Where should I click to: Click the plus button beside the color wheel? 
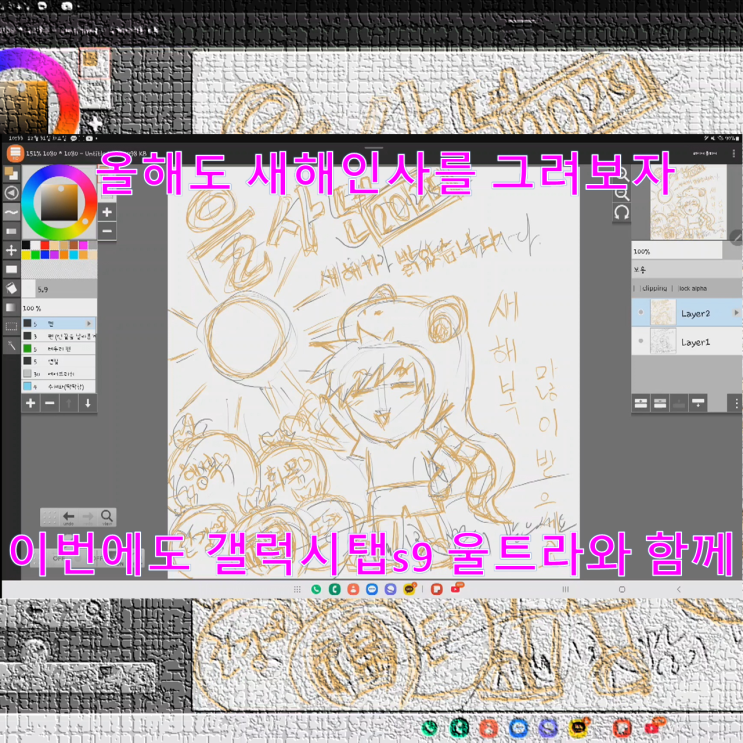click(107, 212)
